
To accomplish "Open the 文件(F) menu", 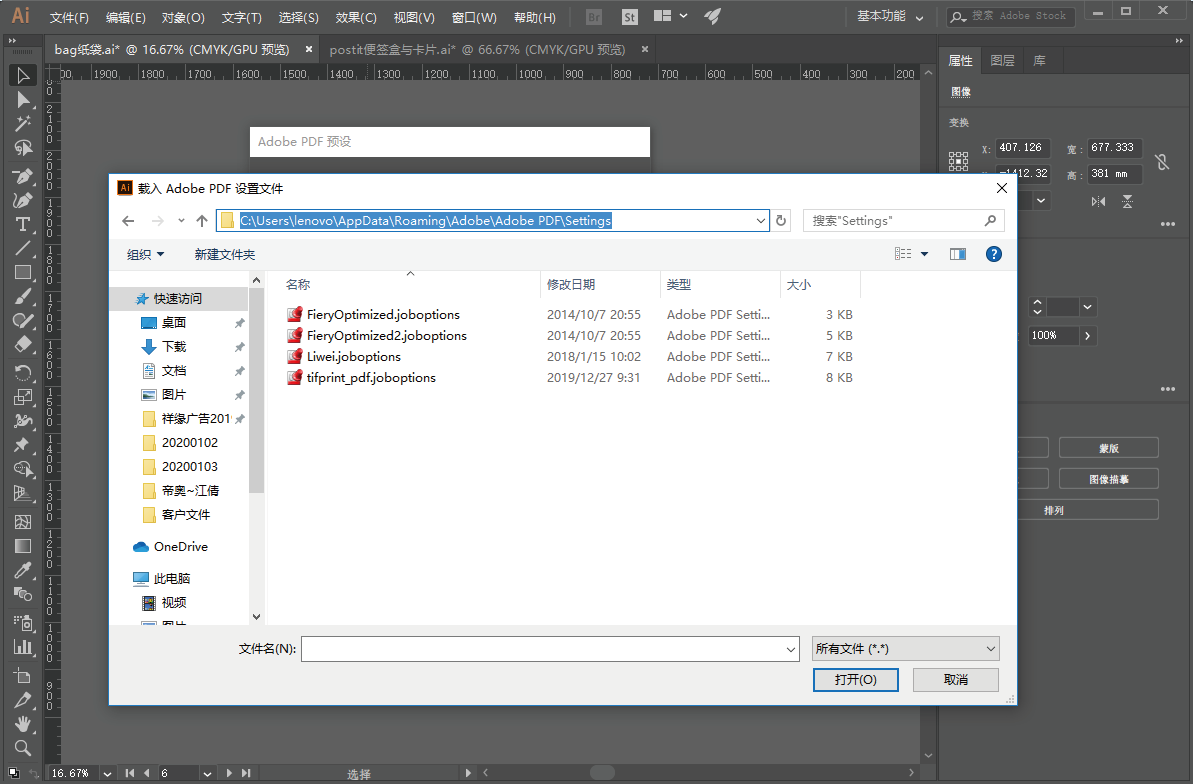I will pos(69,17).
